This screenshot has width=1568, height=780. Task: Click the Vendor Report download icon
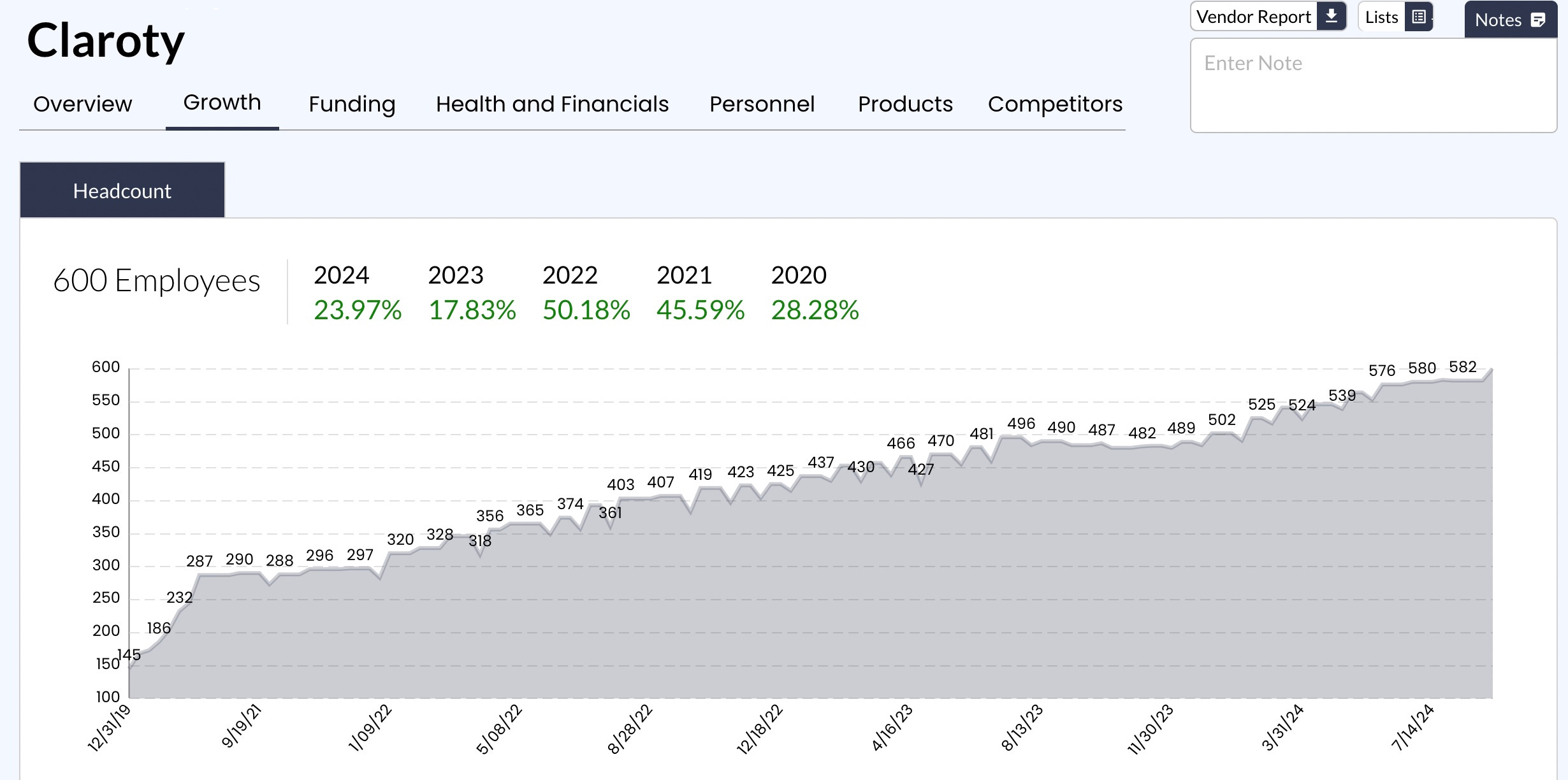coord(1332,17)
